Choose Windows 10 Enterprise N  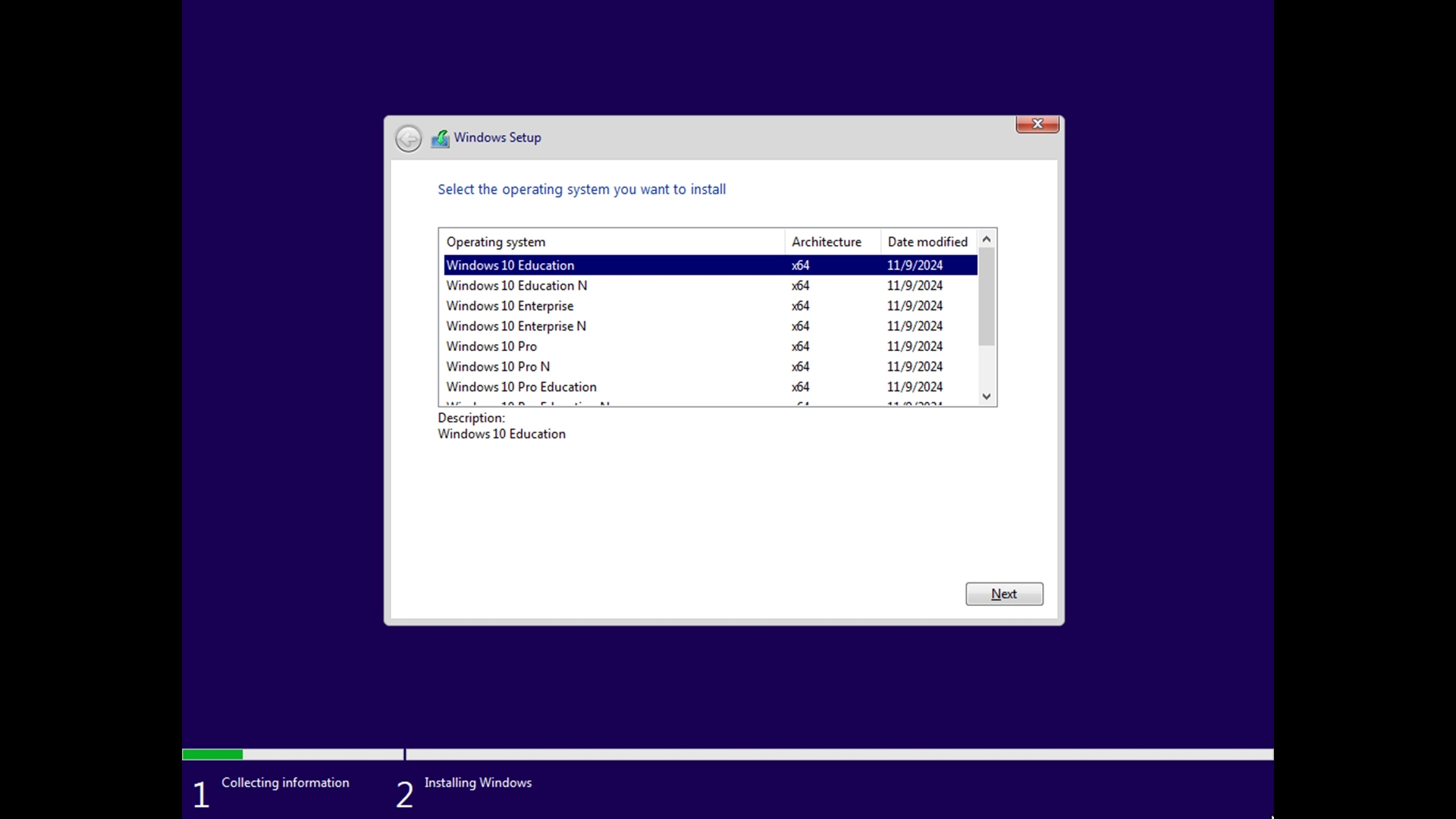click(711, 326)
